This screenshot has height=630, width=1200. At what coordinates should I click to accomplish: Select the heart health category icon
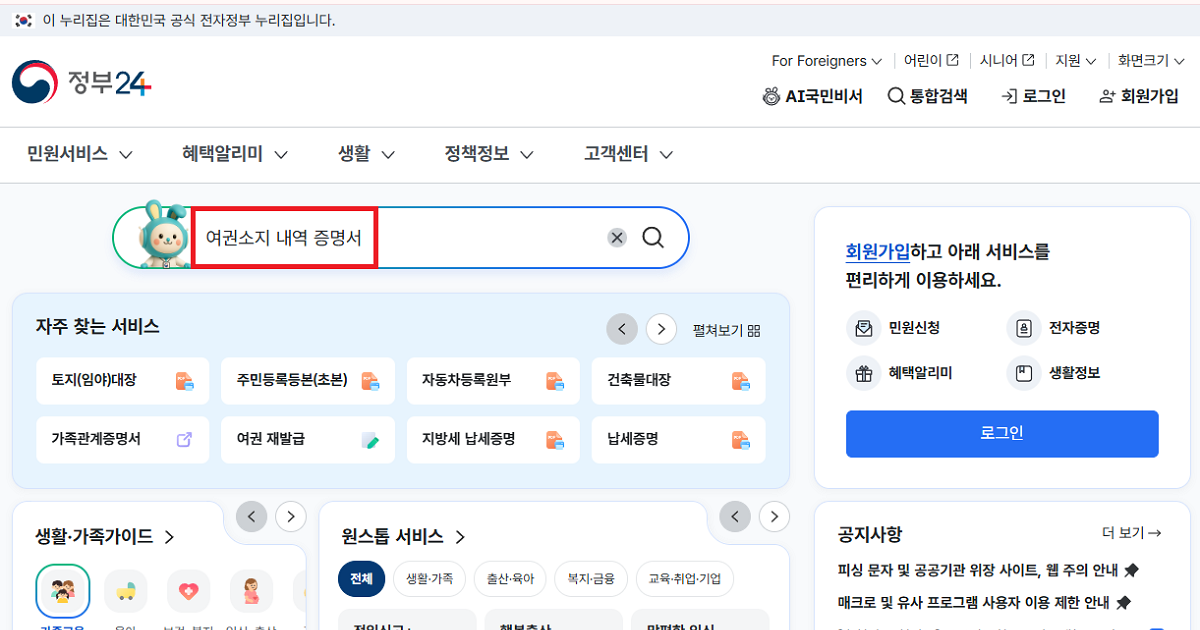(x=188, y=592)
